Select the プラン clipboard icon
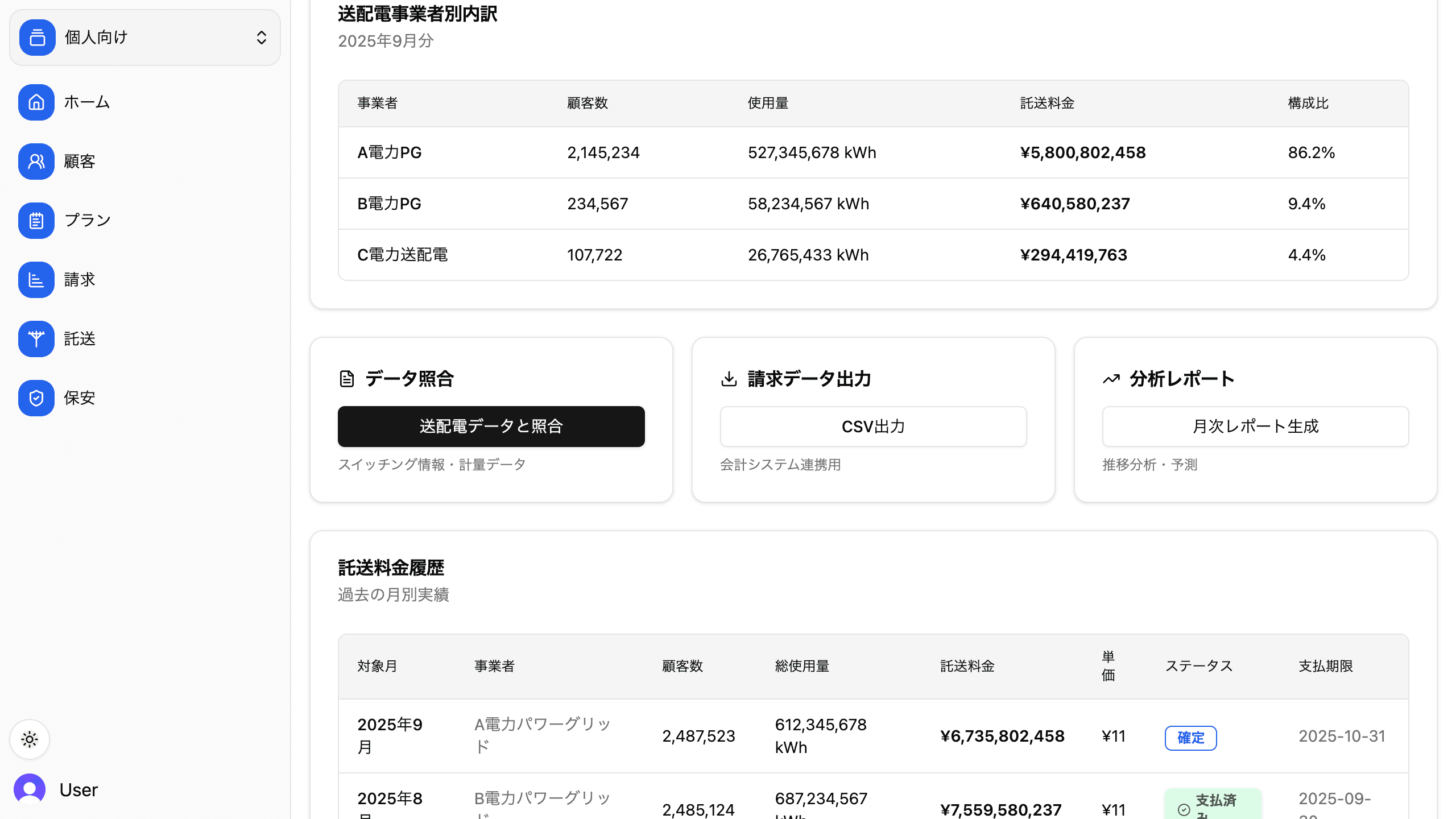The height and width of the screenshot is (819, 1456). (36, 221)
